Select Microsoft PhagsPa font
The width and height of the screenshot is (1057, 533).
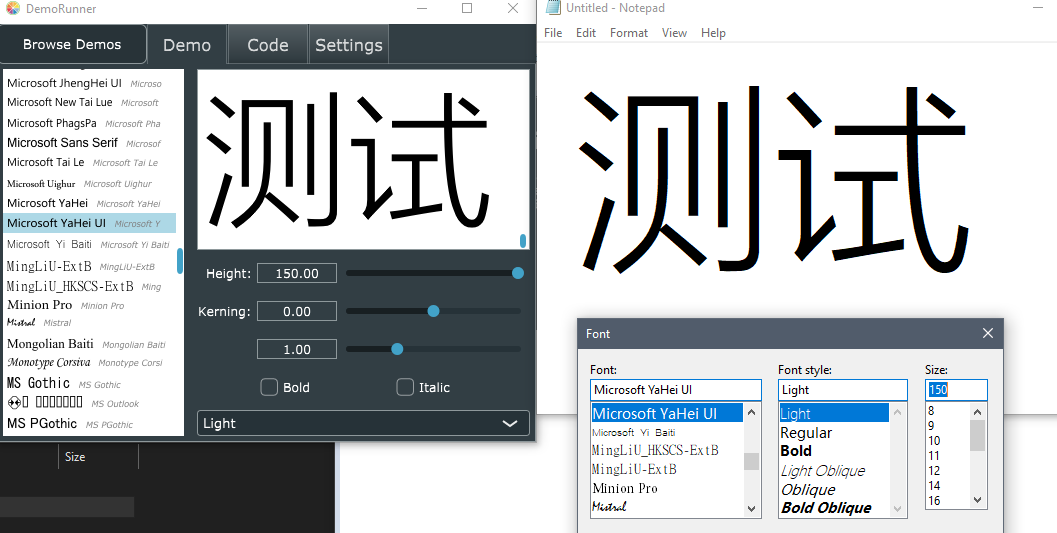[92, 123]
